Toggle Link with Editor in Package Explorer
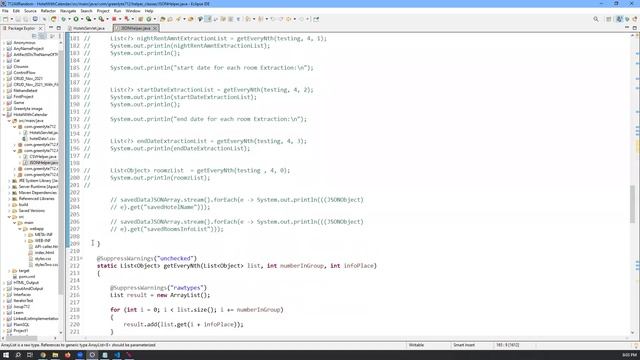The image size is (640, 360). 42,36
